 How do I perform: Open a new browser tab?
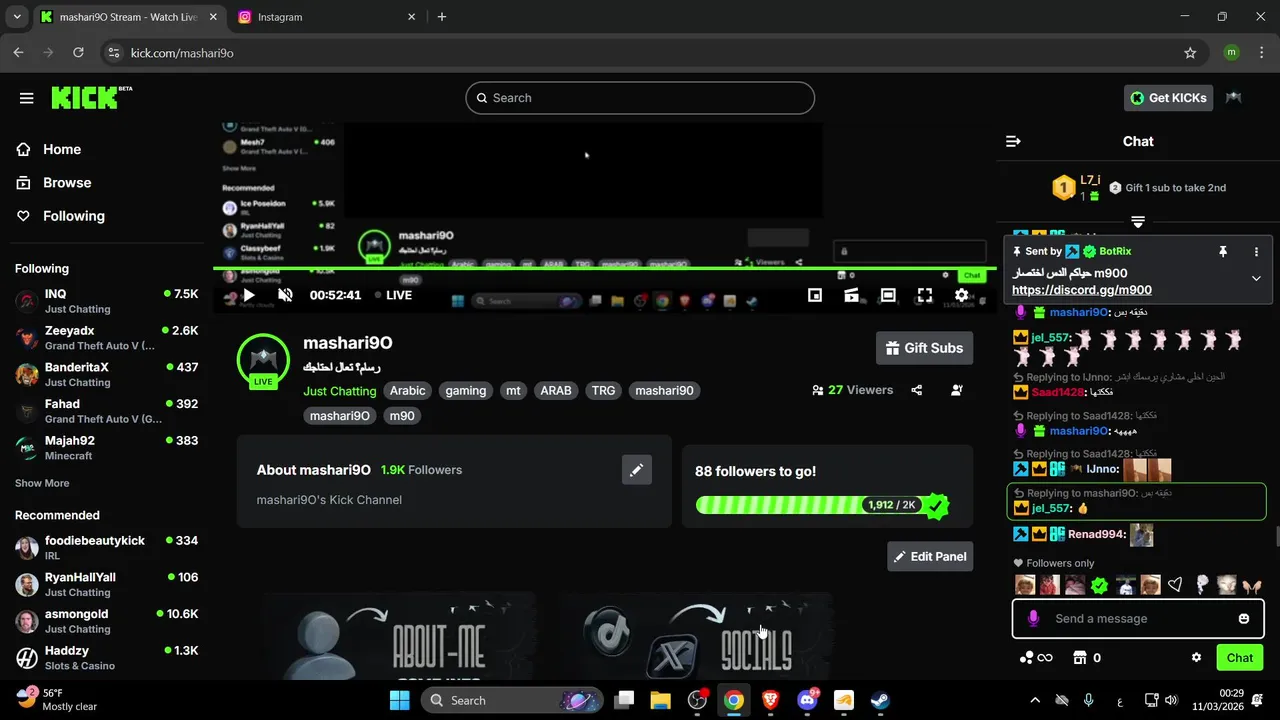pyautogui.click(x=442, y=17)
